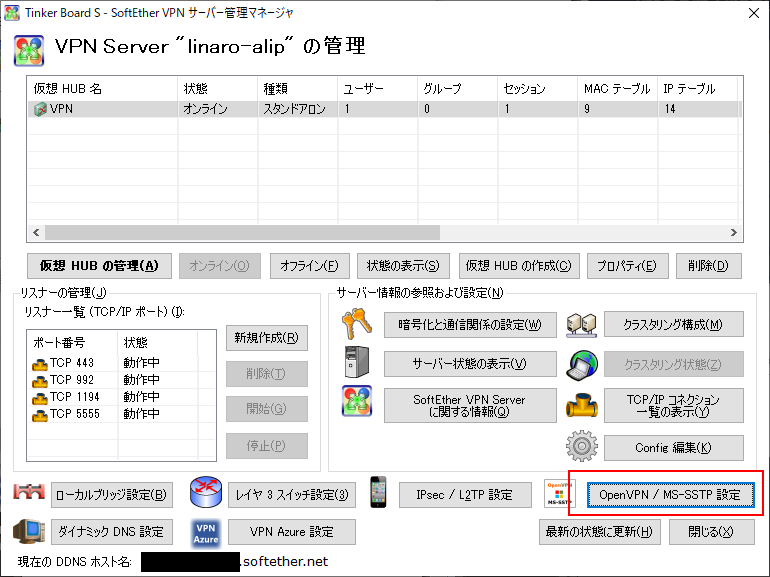Click 最新の状態に更新(H) button
Screen dimensions: 770x577
pos(599,532)
